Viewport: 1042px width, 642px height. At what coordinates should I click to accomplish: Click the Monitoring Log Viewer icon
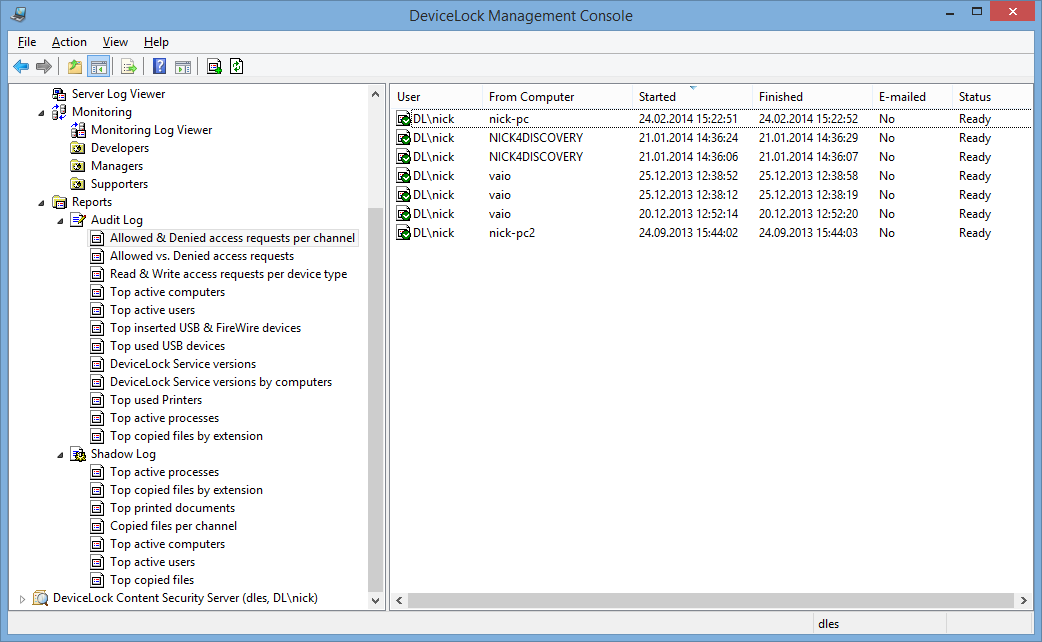pos(78,130)
